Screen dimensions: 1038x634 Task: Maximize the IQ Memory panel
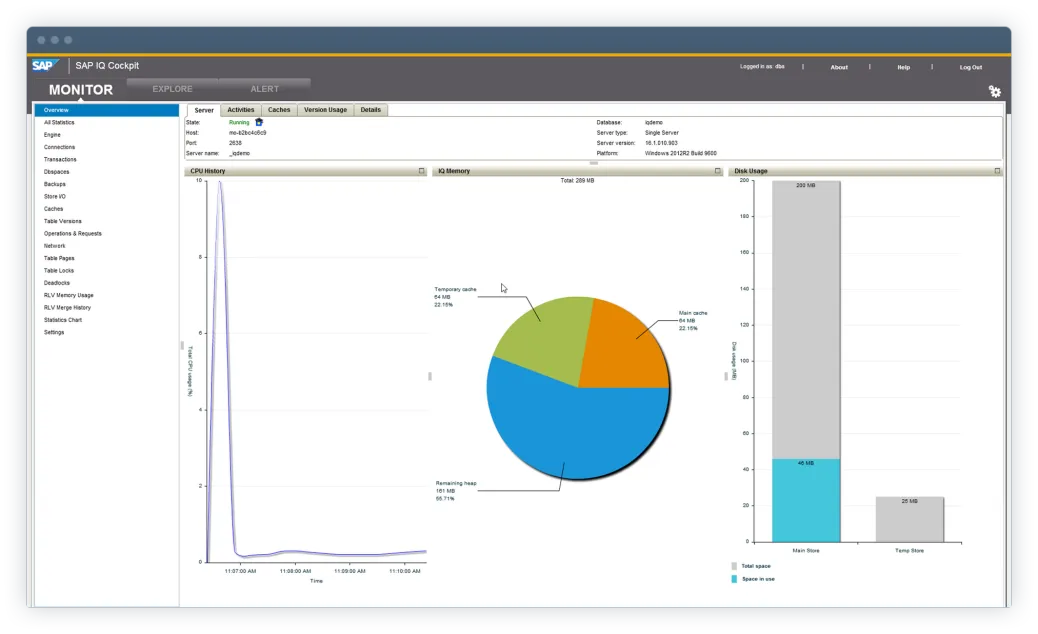click(717, 171)
